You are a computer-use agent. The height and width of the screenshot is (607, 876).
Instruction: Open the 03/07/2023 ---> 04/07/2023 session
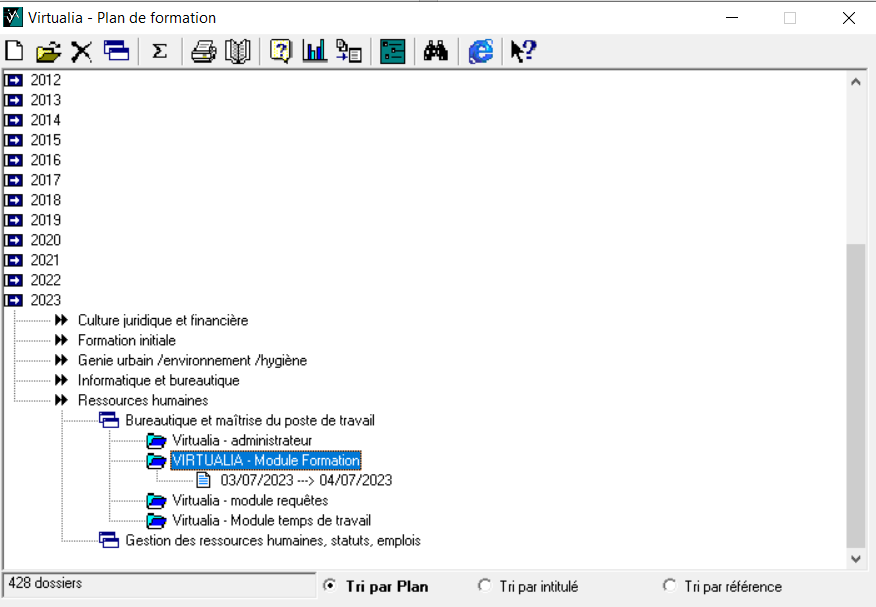306,480
